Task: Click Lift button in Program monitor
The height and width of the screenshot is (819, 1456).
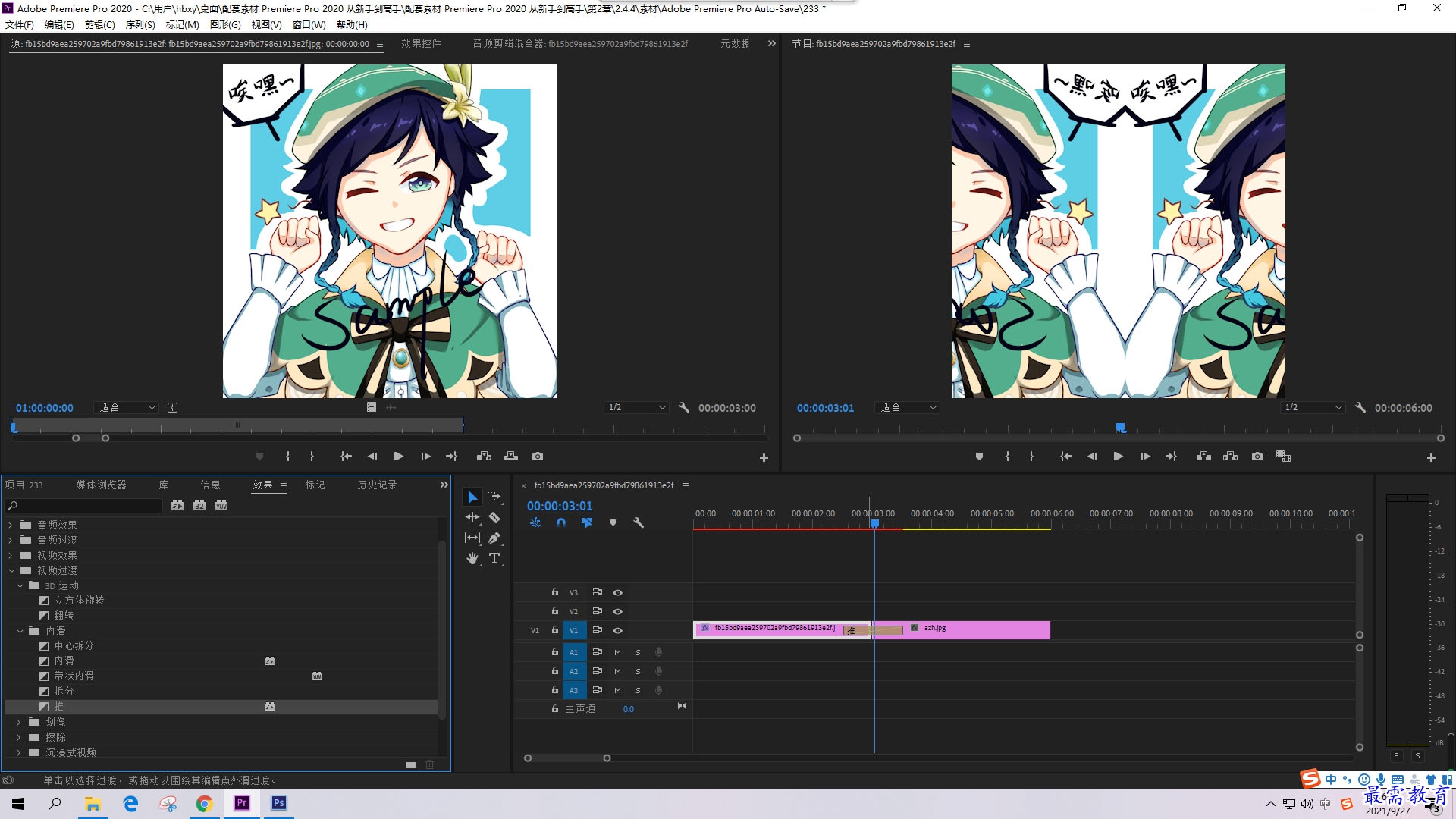Action: 1203,457
